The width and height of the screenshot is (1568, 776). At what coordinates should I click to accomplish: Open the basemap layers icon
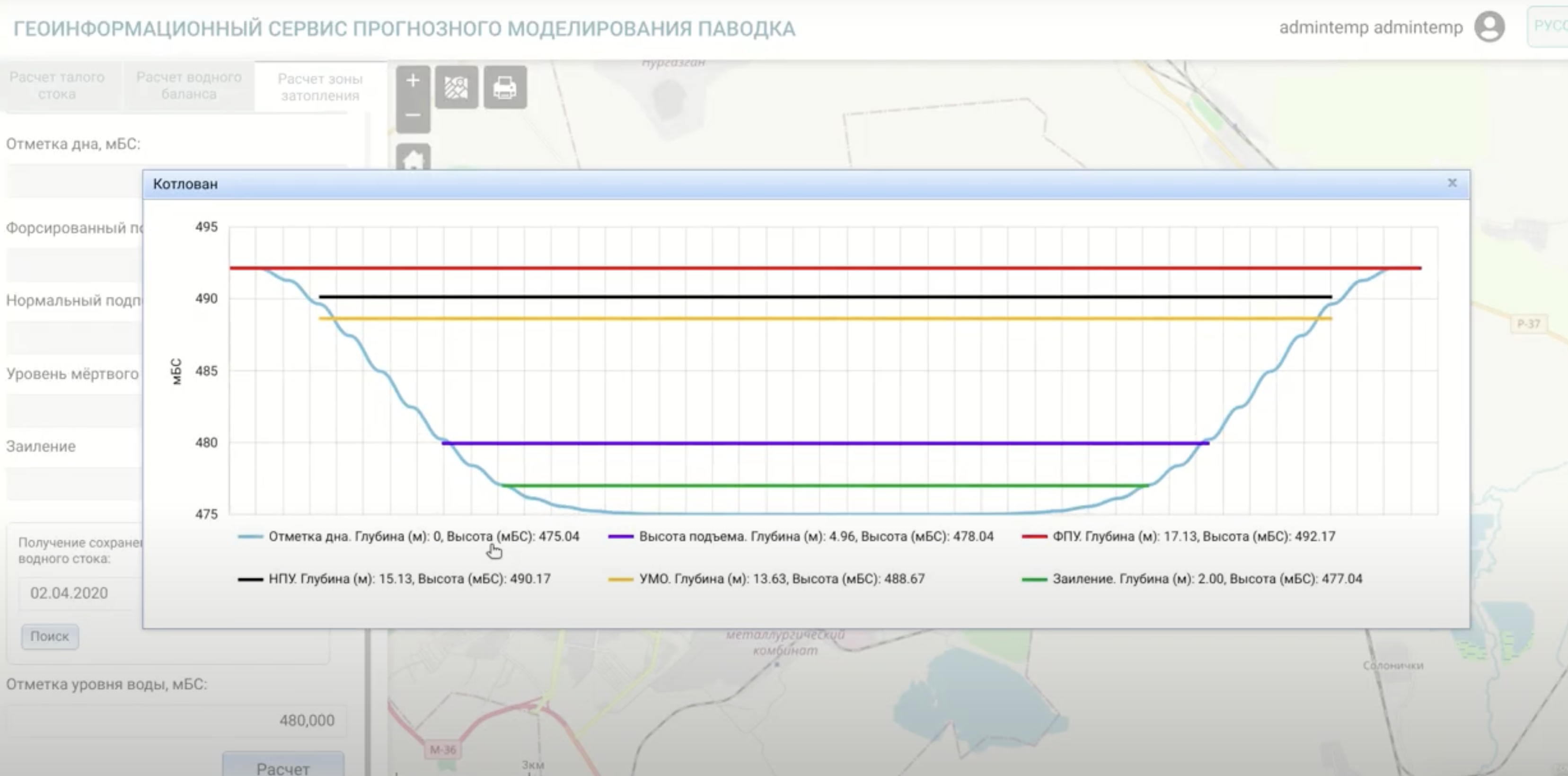tap(456, 88)
